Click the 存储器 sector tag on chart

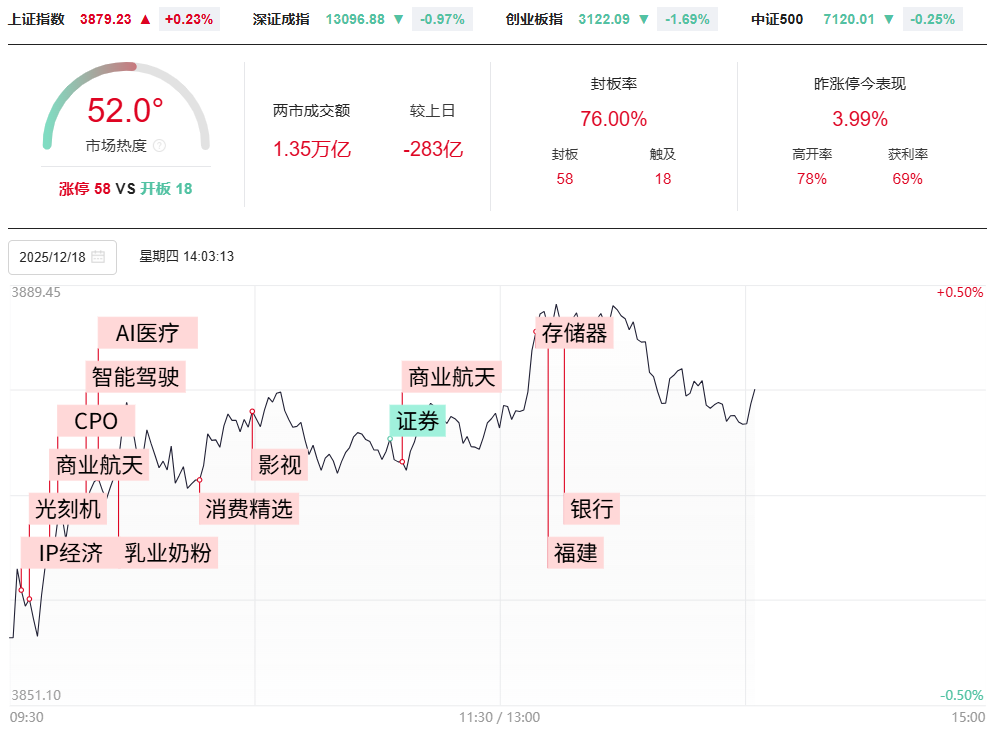pyautogui.click(x=574, y=333)
